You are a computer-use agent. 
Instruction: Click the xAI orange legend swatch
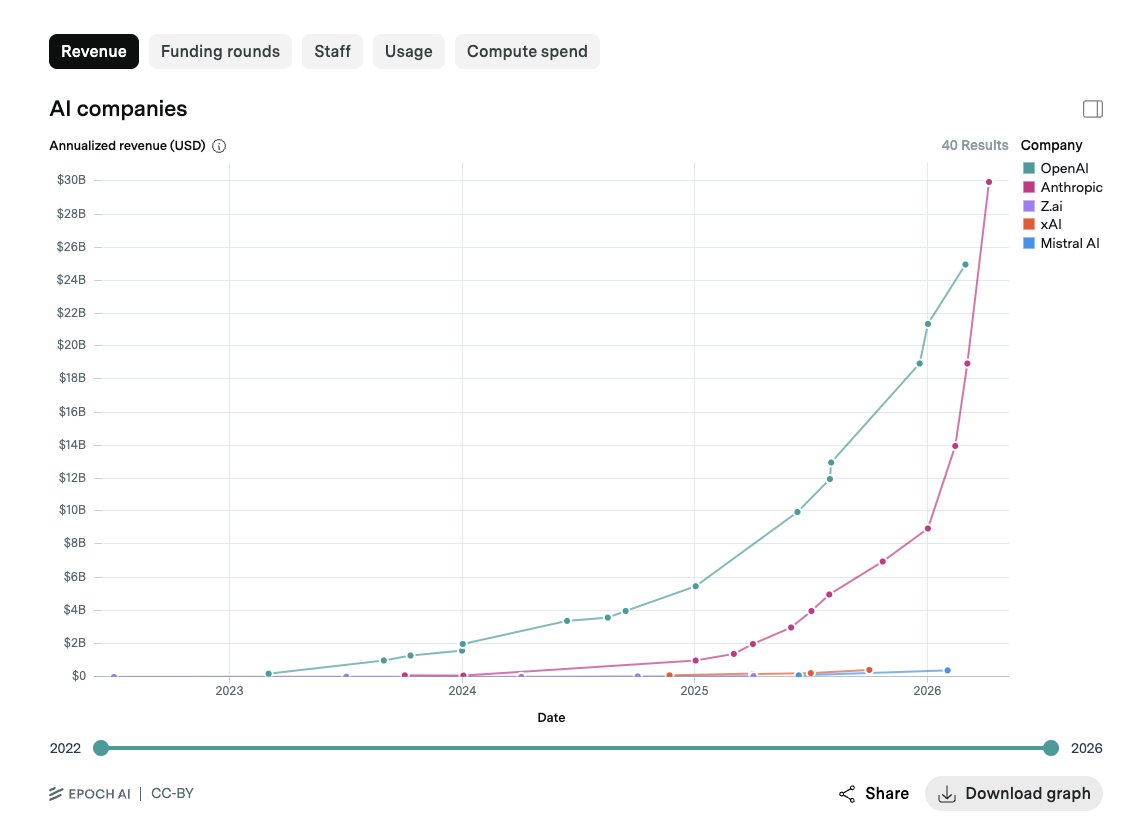1029,224
